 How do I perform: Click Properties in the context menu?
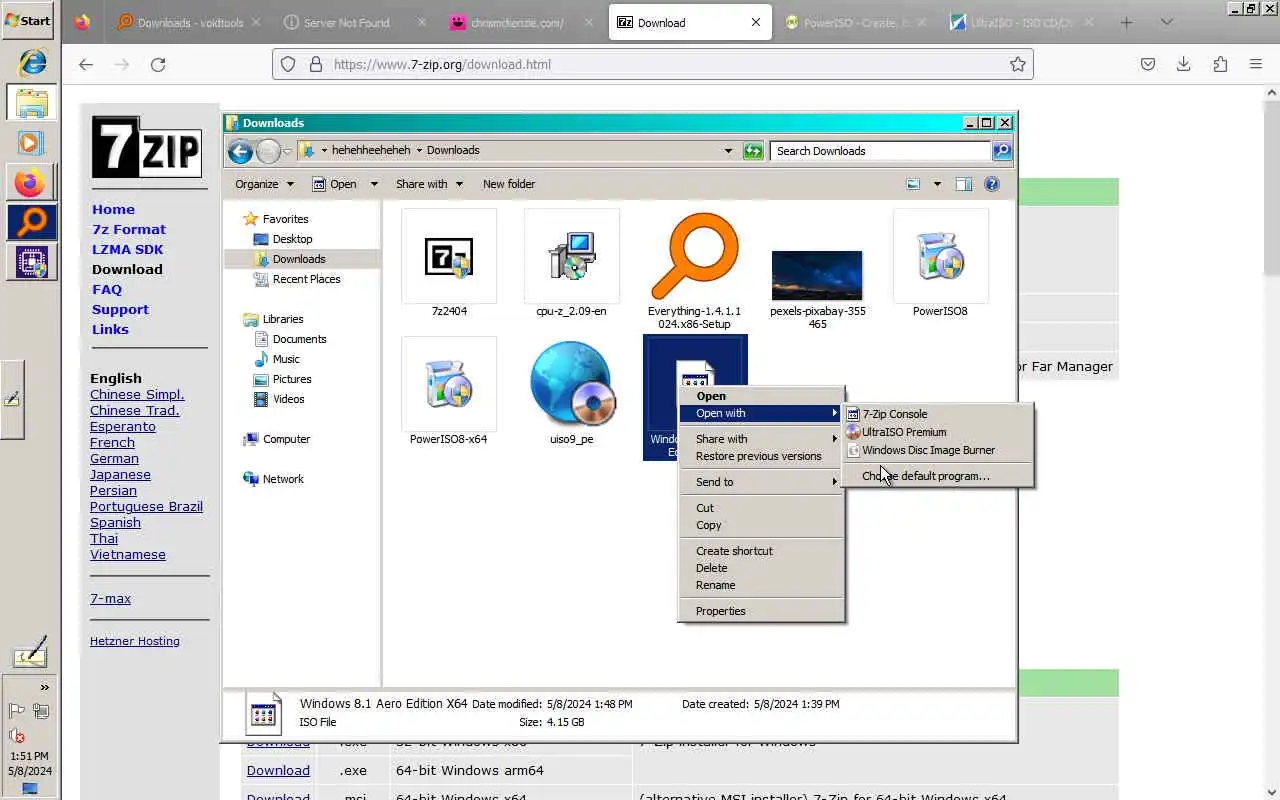point(762,611)
